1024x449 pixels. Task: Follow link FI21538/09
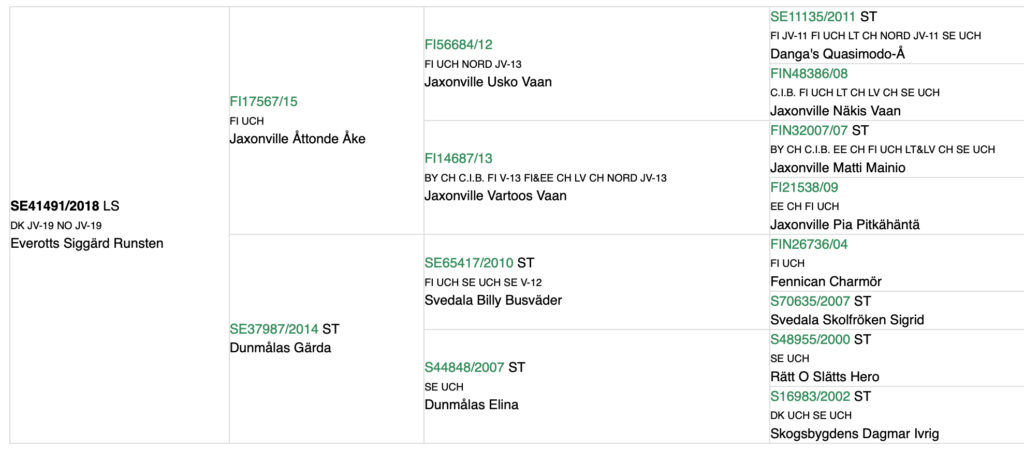coord(804,187)
